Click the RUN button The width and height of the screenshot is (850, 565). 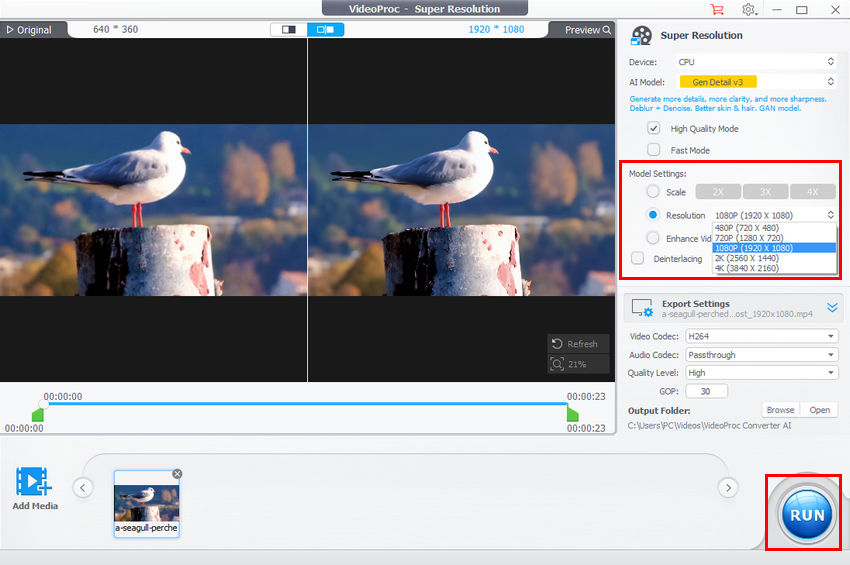[x=807, y=514]
